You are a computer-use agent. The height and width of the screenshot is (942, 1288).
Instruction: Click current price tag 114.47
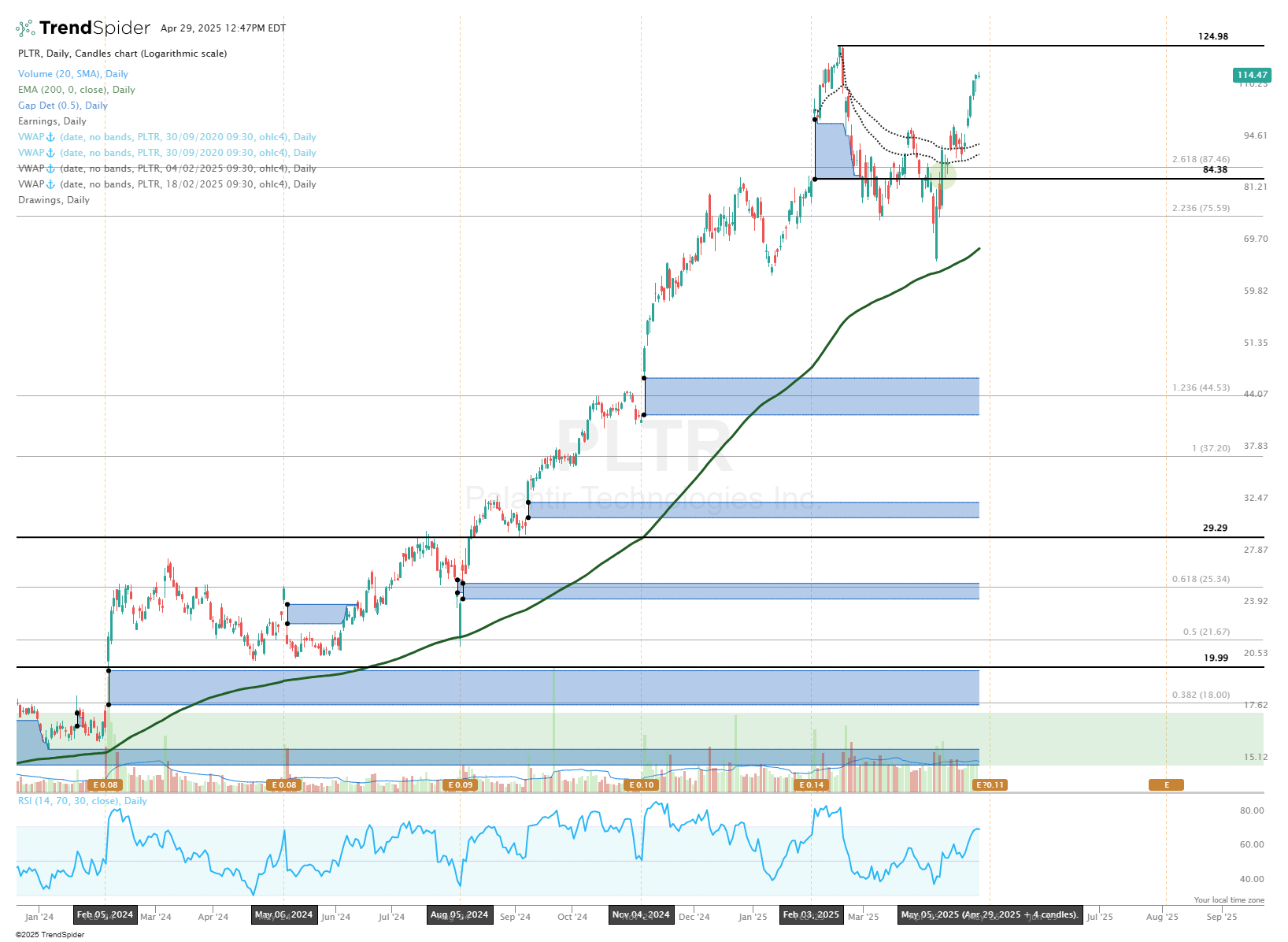pyautogui.click(x=1252, y=75)
